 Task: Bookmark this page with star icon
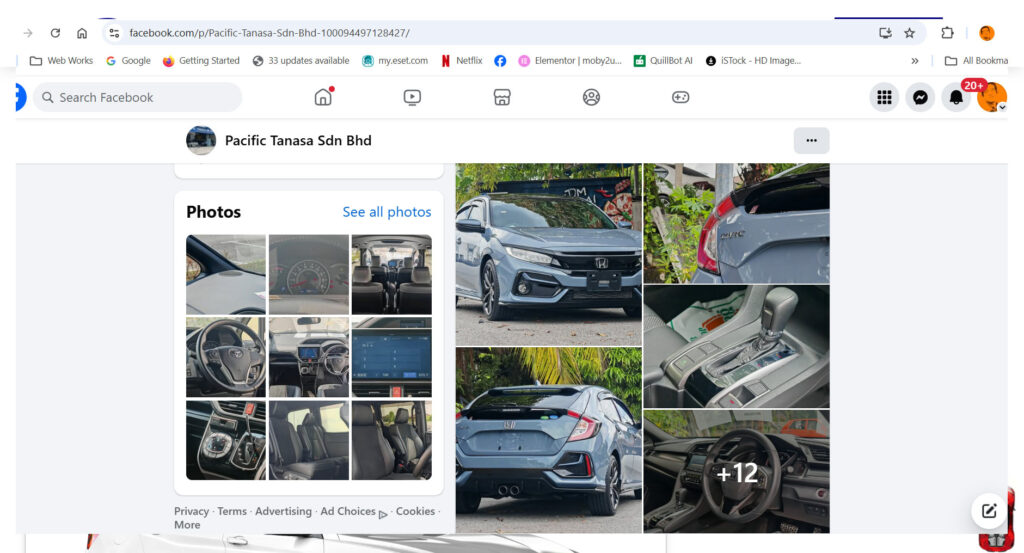click(x=909, y=33)
